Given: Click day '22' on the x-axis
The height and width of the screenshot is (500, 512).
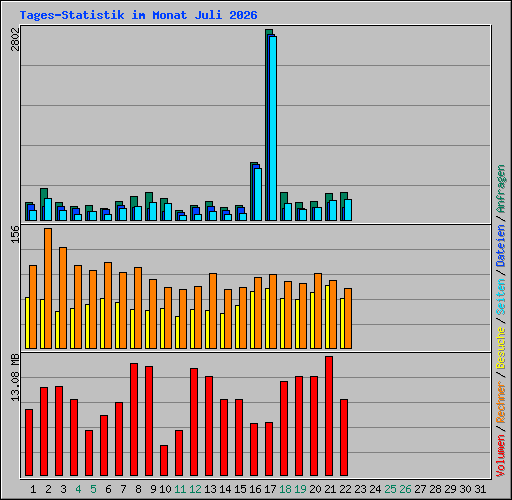Looking at the screenshot, I should [x=345, y=489].
